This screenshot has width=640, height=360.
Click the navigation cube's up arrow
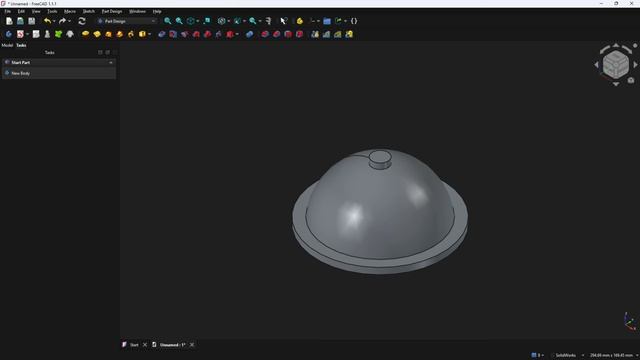pos(616,45)
